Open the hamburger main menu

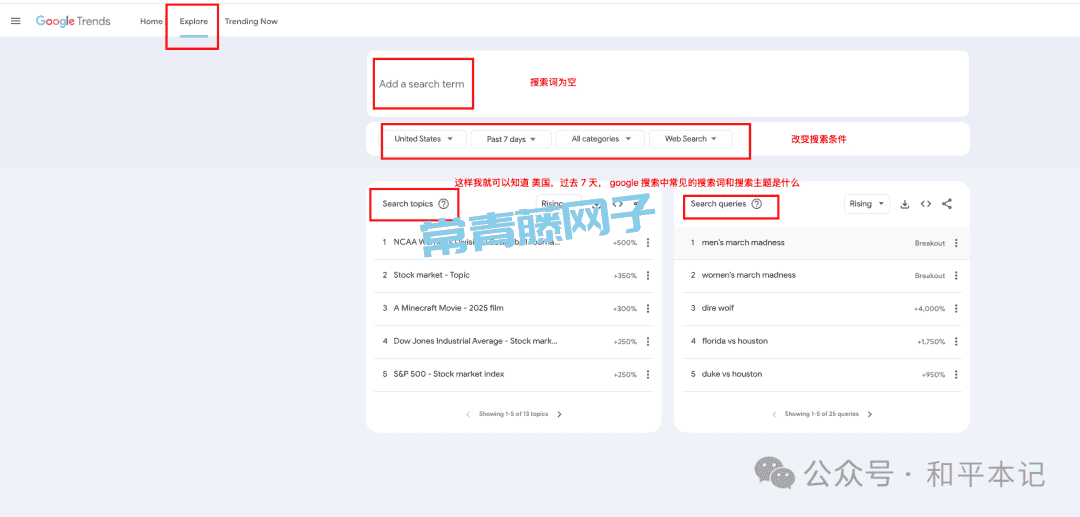(x=16, y=21)
